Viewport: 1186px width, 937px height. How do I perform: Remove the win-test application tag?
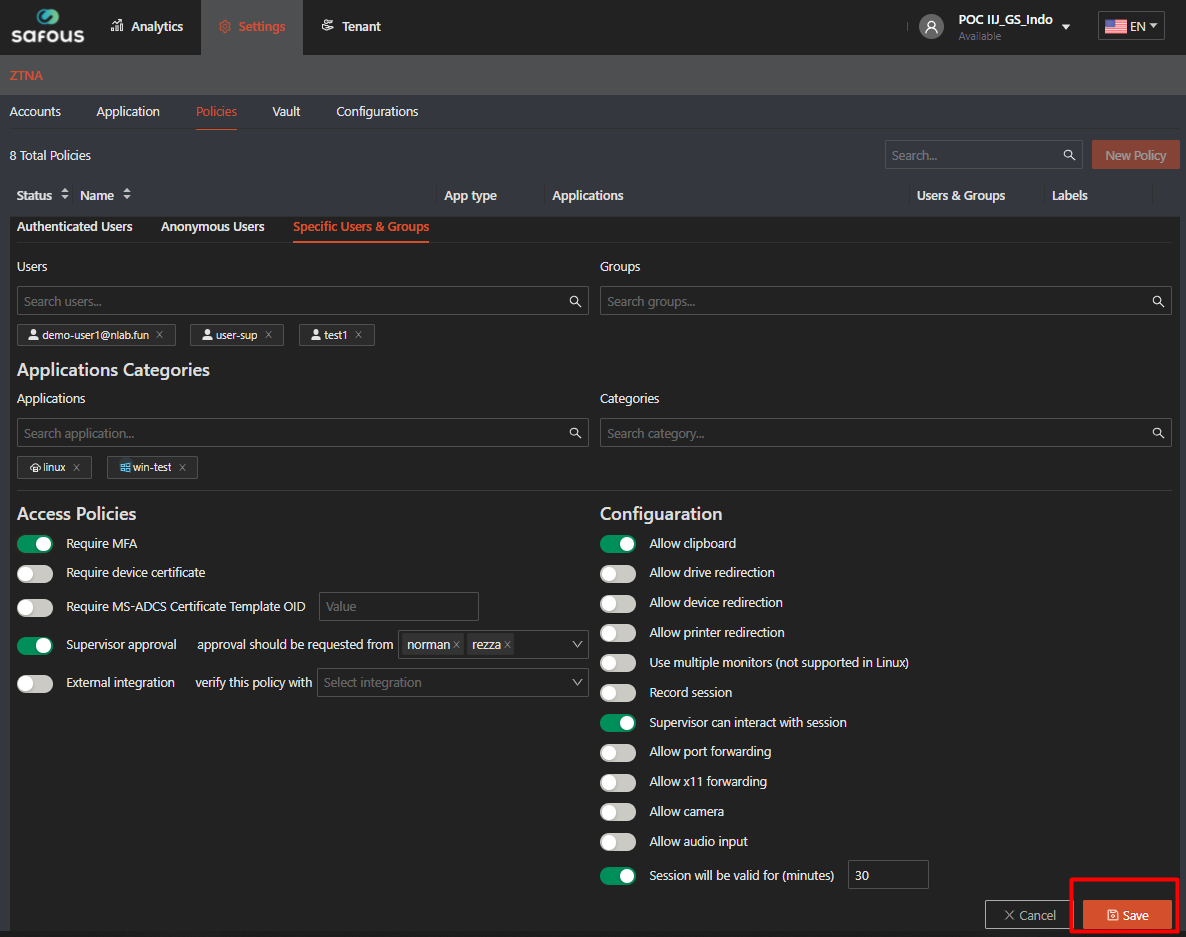click(182, 467)
